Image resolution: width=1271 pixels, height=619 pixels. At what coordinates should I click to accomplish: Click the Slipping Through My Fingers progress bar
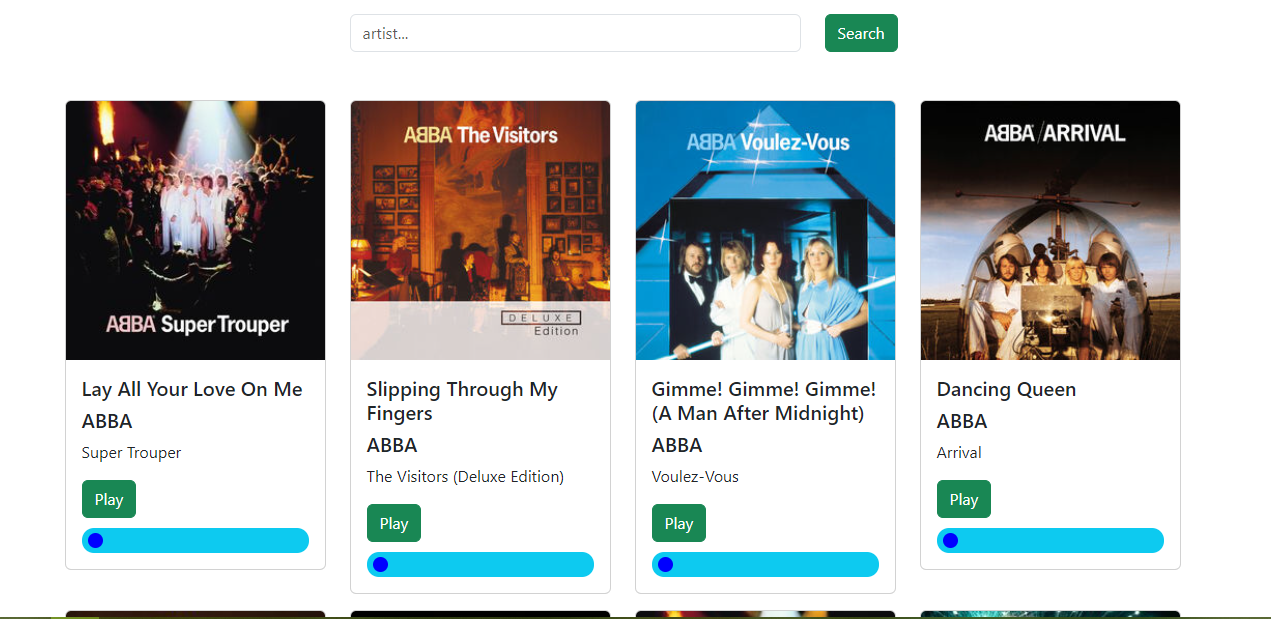480,565
